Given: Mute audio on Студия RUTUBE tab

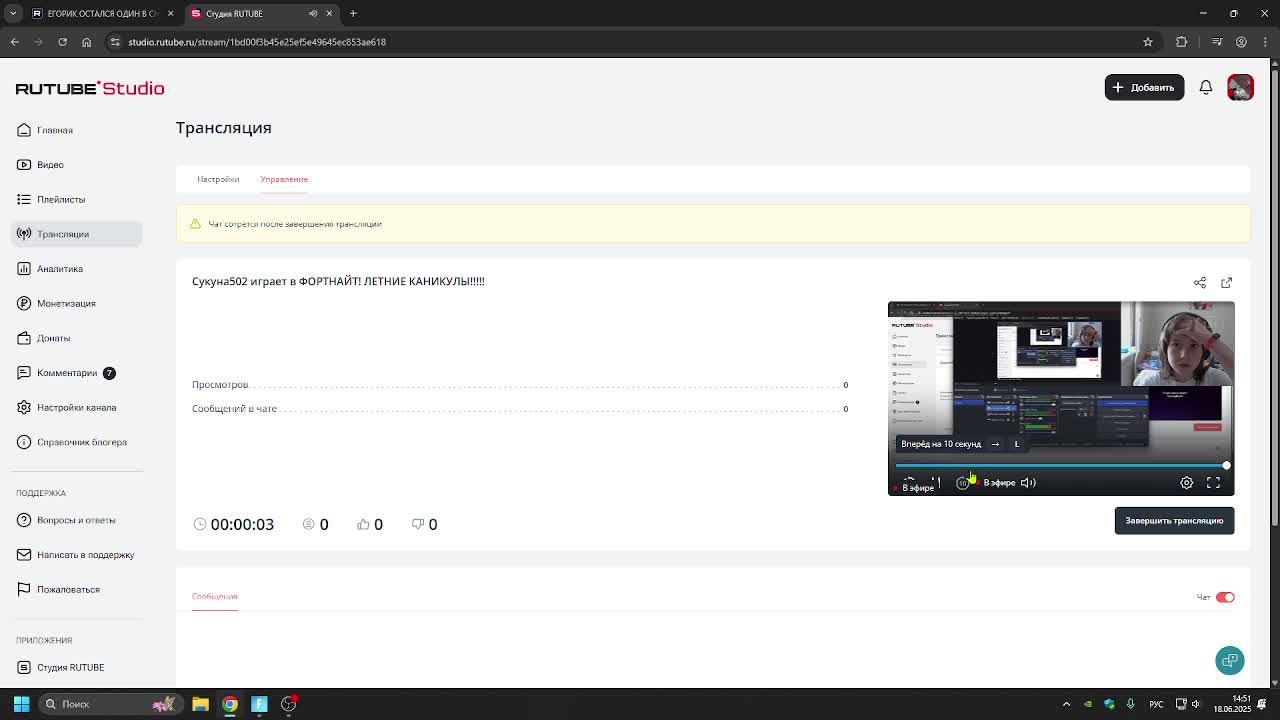Looking at the screenshot, I should (x=313, y=13).
